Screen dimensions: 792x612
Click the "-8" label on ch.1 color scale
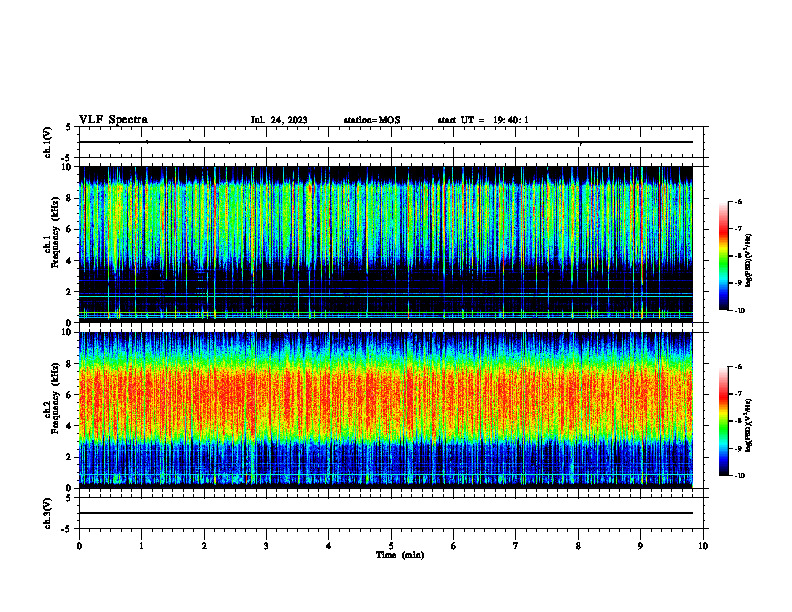[738, 256]
